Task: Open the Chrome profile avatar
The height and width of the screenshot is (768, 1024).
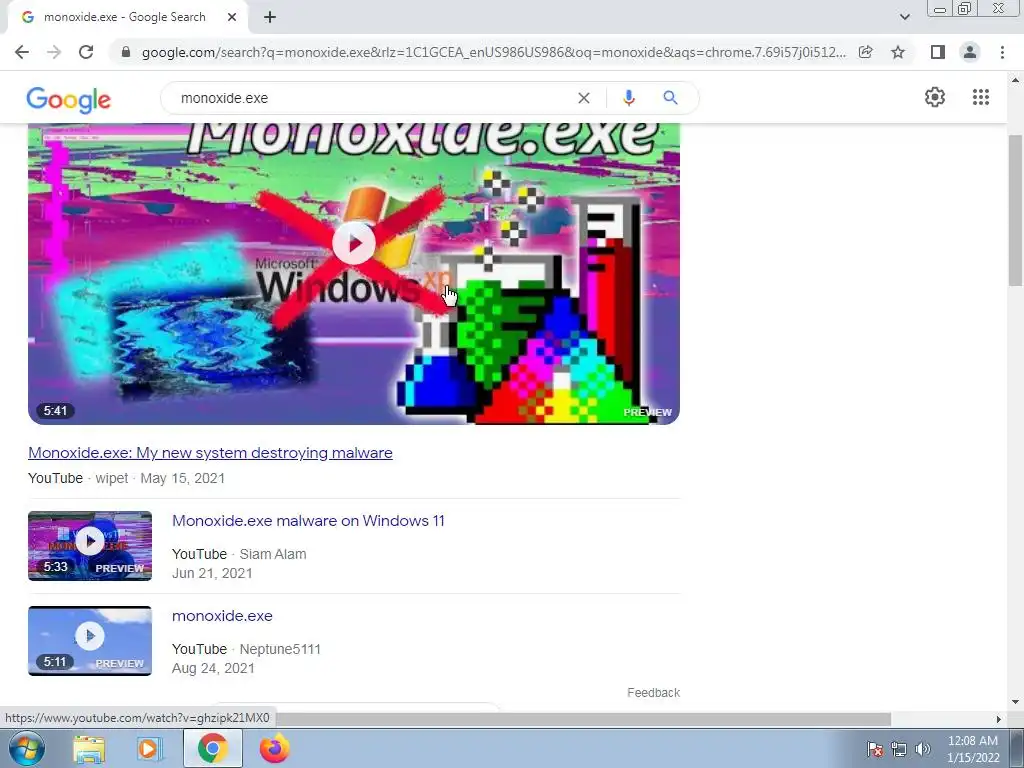Action: coord(970,52)
